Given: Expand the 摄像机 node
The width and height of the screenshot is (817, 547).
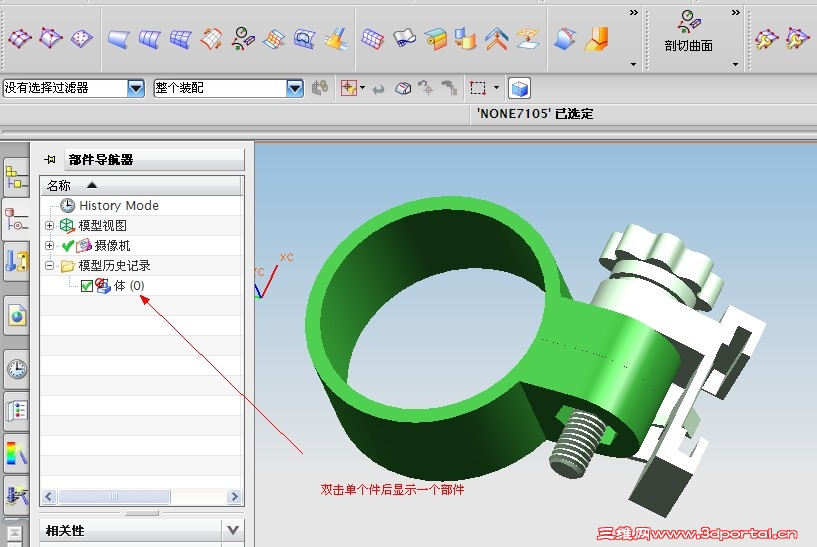Looking at the screenshot, I should 49,245.
